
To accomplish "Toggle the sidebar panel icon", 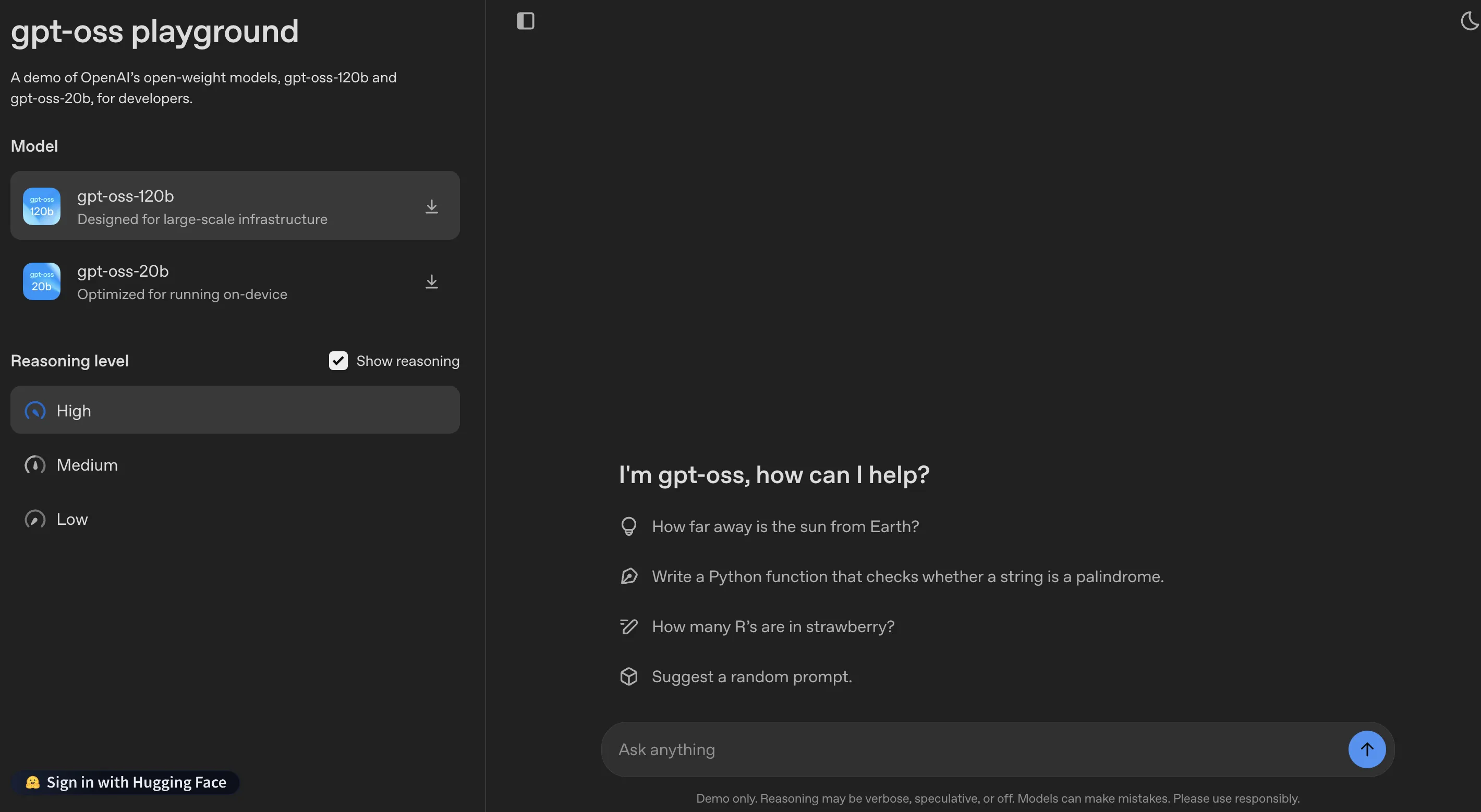I will pos(525,21).
